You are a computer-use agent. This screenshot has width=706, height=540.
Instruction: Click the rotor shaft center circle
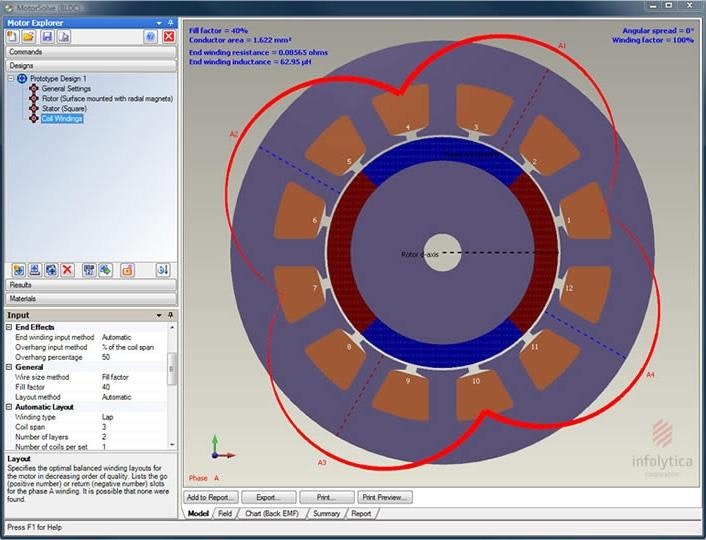[x=442, y=253]
